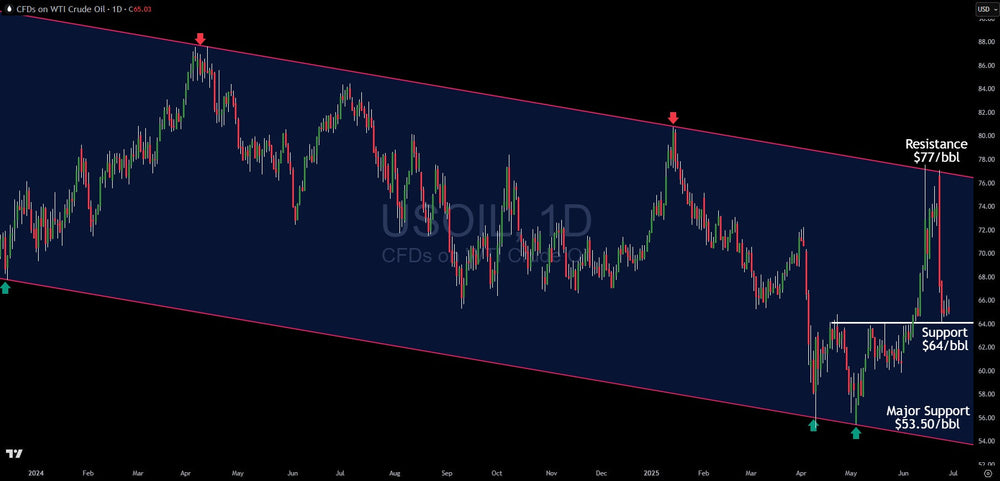Click red arrow marker at April peak
1000x481 pixels.
tap(200, 39)
